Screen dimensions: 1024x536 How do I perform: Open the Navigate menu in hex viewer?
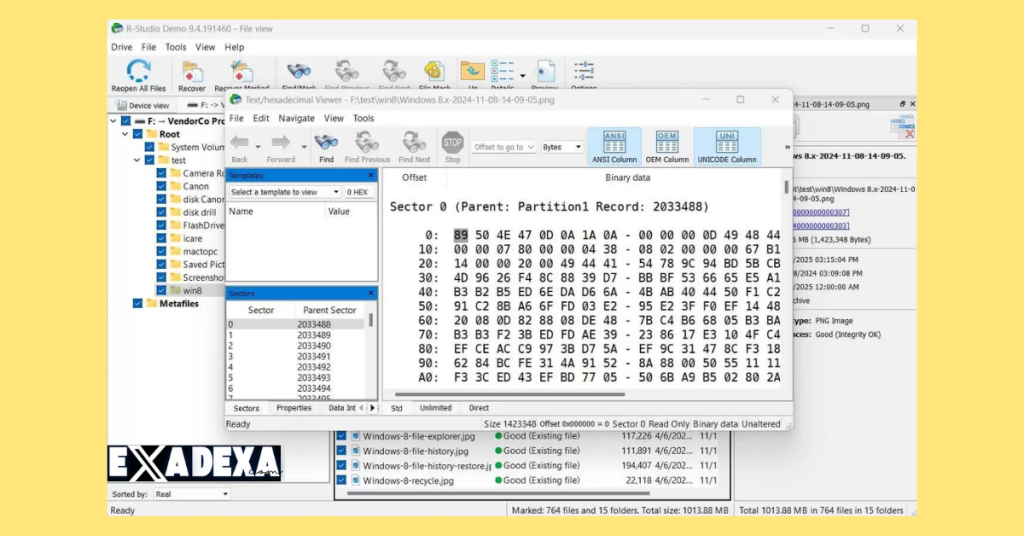coord(296,118)
